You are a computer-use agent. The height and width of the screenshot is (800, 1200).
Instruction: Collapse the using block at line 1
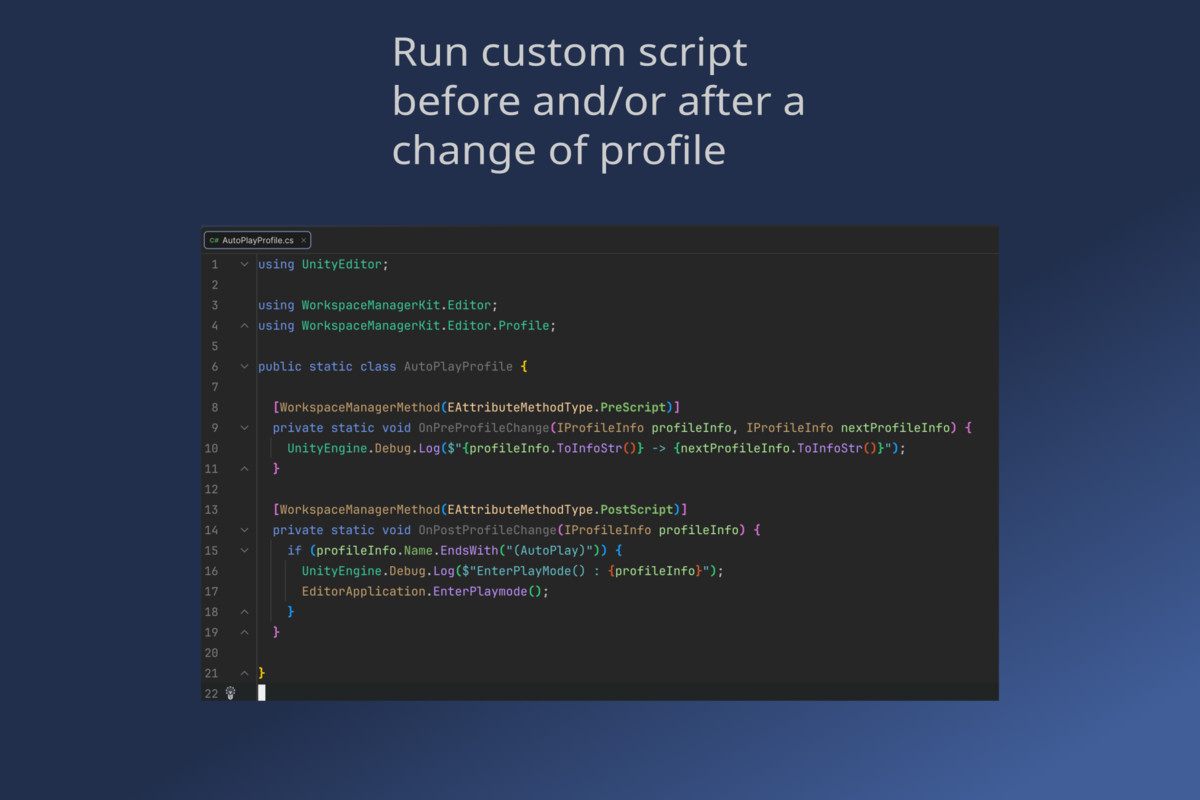pos(244,265)
